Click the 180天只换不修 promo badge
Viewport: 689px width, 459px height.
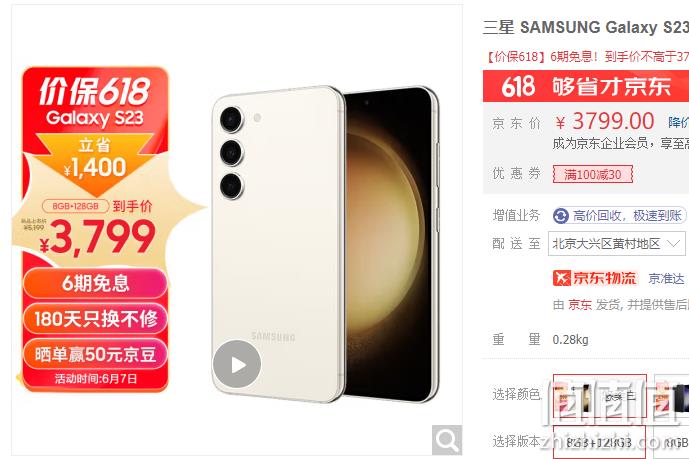coord(95,318)
